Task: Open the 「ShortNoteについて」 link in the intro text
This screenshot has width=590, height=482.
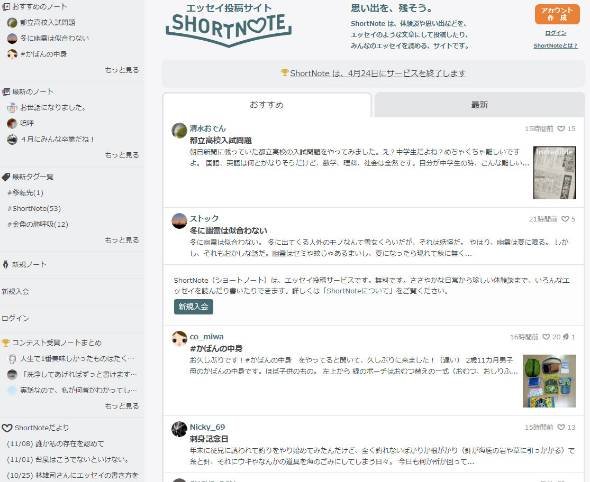Action: click(358, 291)
